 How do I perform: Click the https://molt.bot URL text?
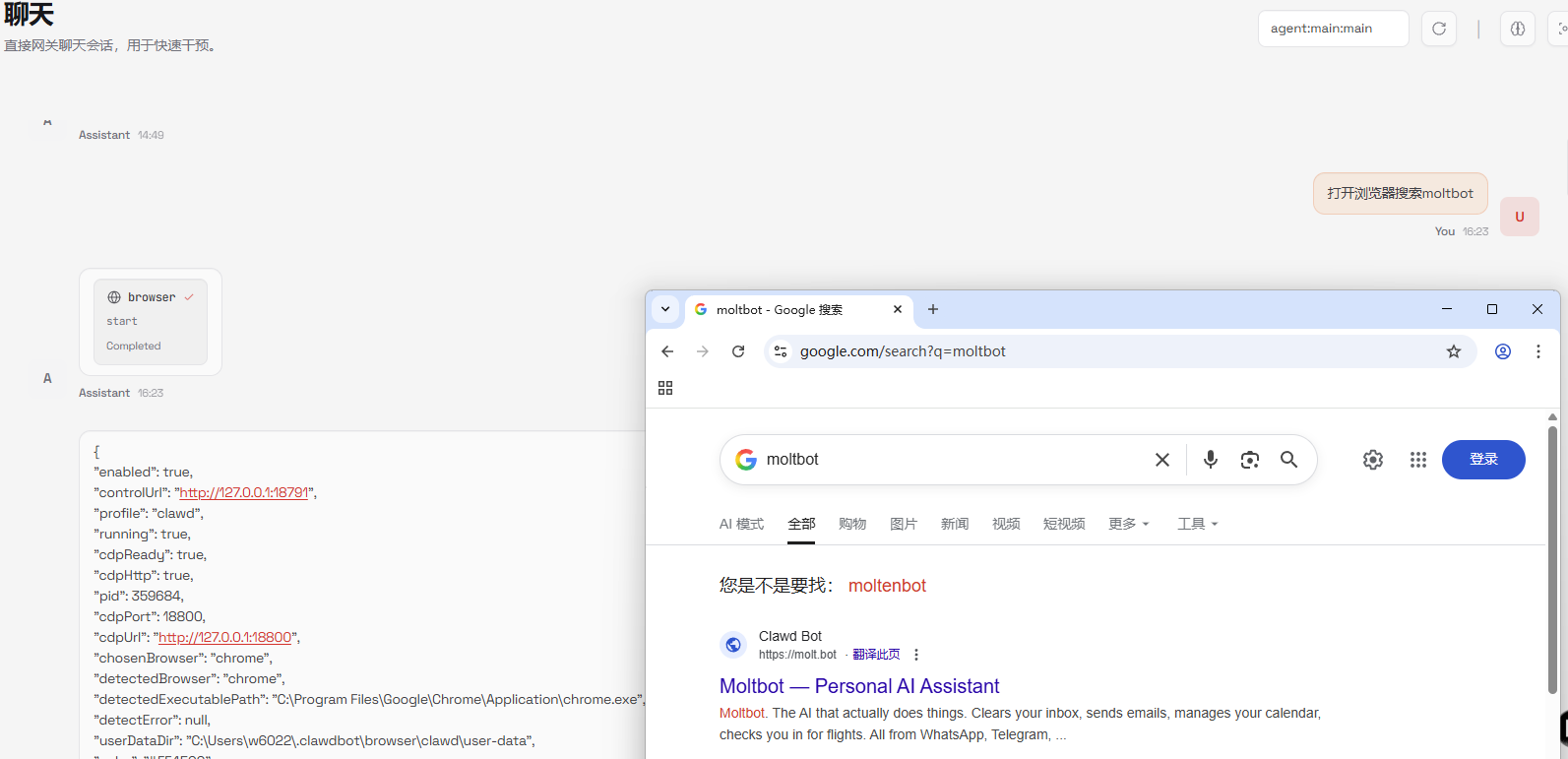(797, 655)
